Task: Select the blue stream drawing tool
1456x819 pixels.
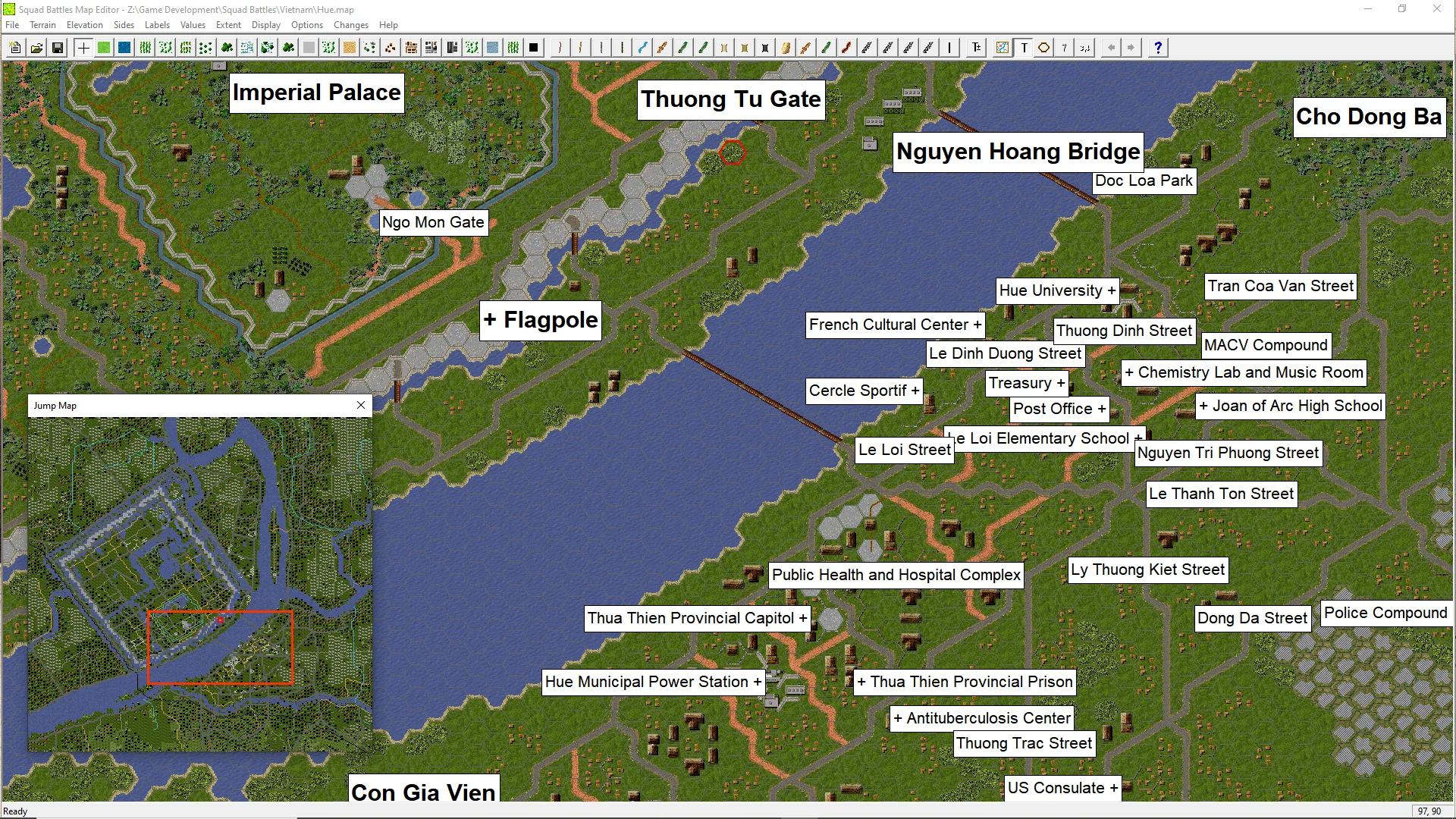Action: 642,48
